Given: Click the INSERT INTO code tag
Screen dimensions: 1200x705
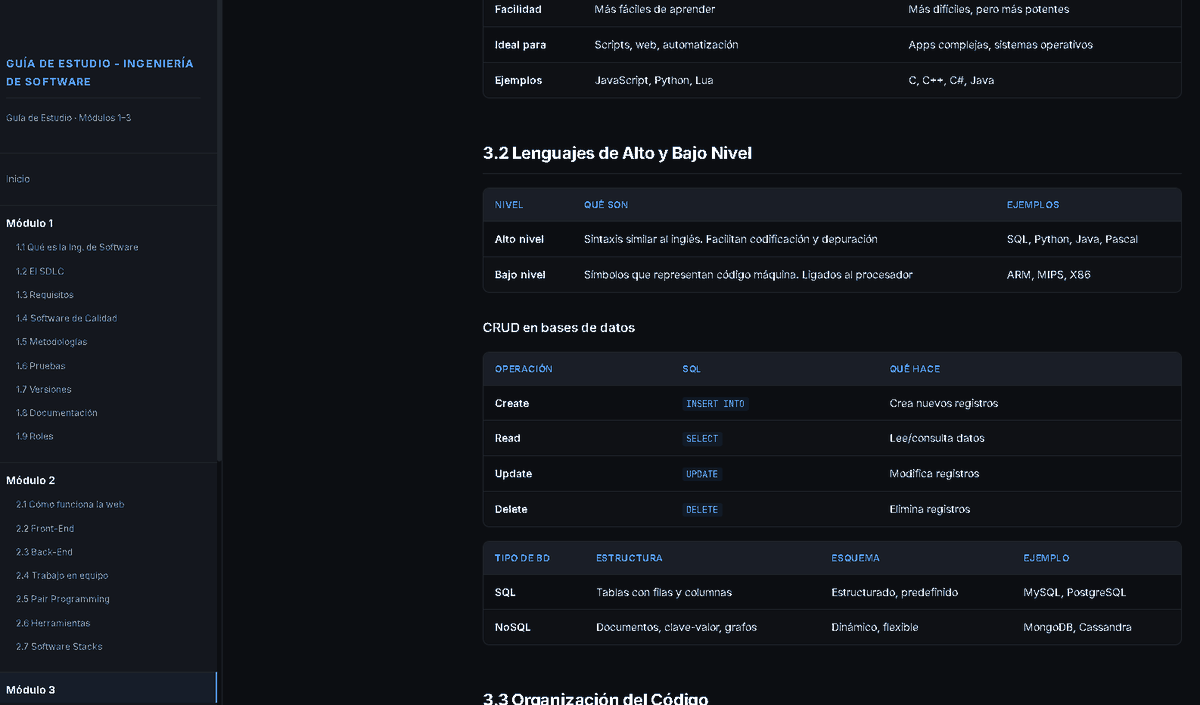Looking at the screenshot, I should point(715,404).
